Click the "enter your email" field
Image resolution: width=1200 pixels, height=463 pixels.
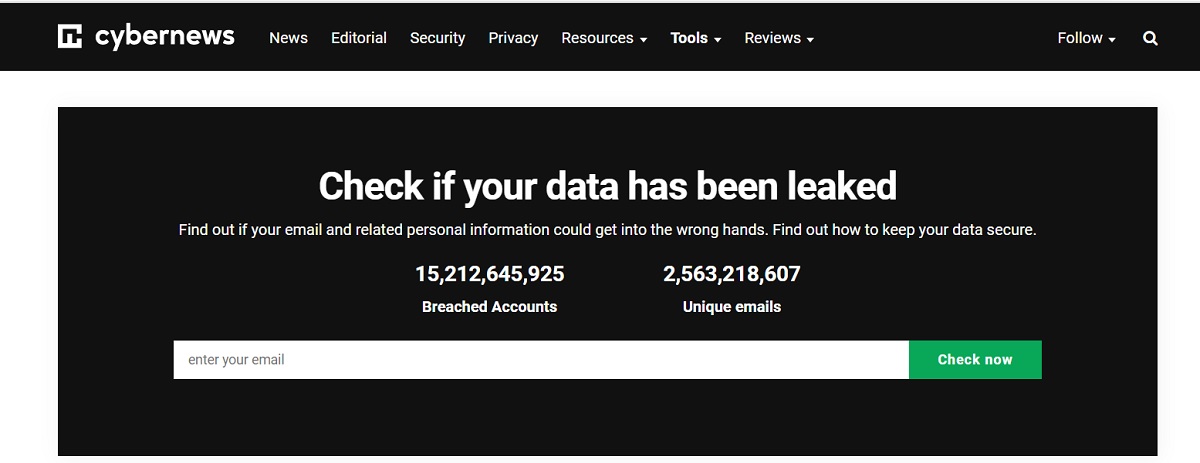pos(540,360)
